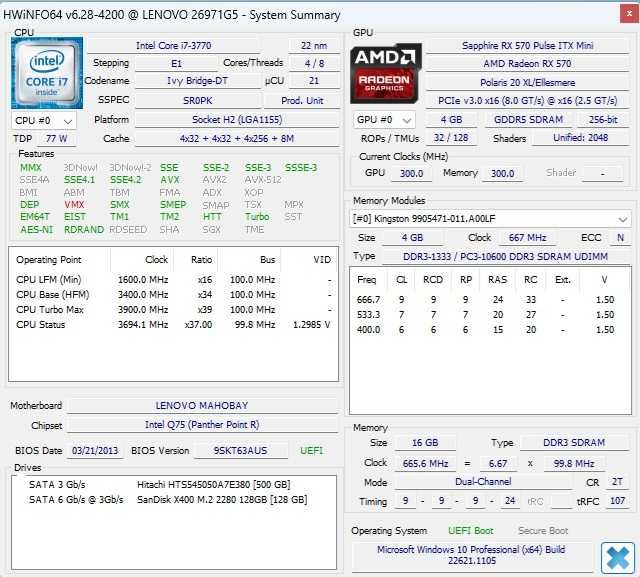Click the Turbo feature flag
Image resolution: width=640 pixels, height=577 pixels.
(x=257, y=217)
